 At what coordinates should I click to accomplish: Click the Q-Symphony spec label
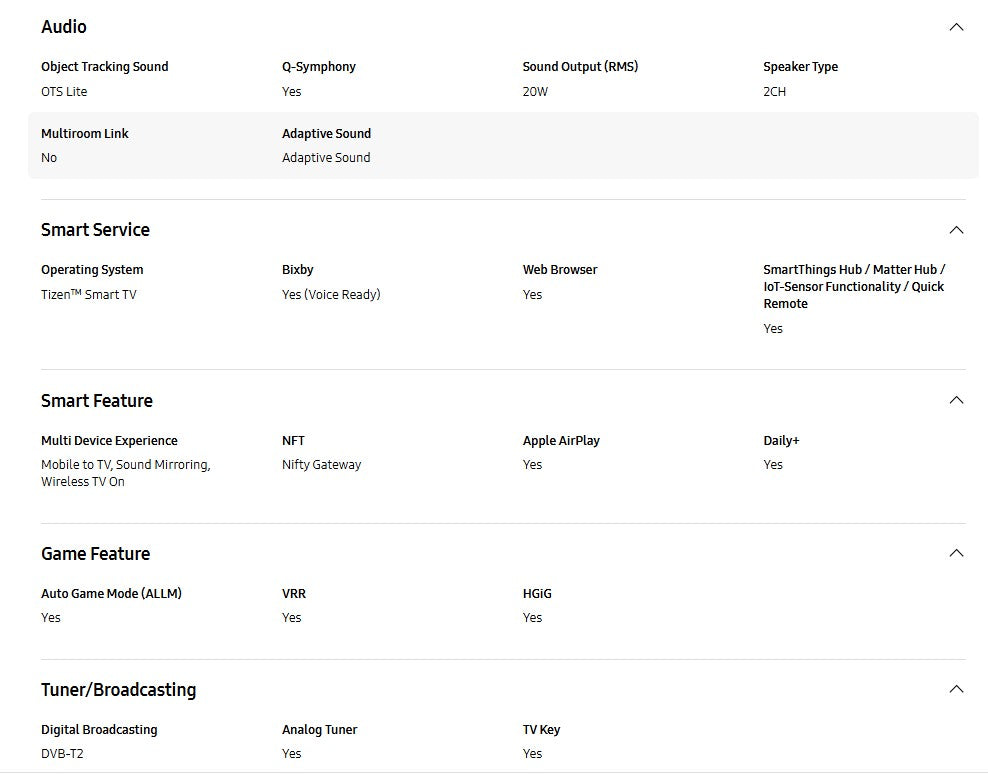click(319, 67)
